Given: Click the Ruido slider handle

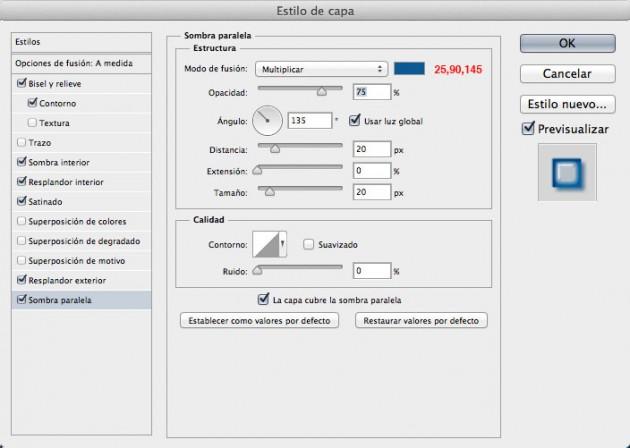Looking at the screenshot, I should coord(257,271).
